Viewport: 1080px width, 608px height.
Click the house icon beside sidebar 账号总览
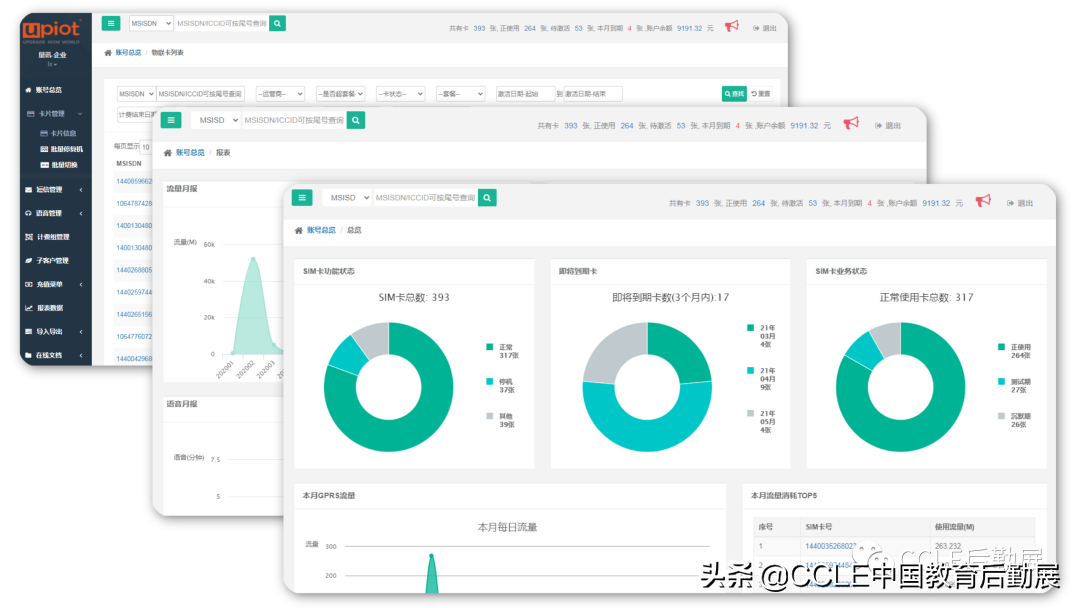pyautogui.click(x=28, y=90)
